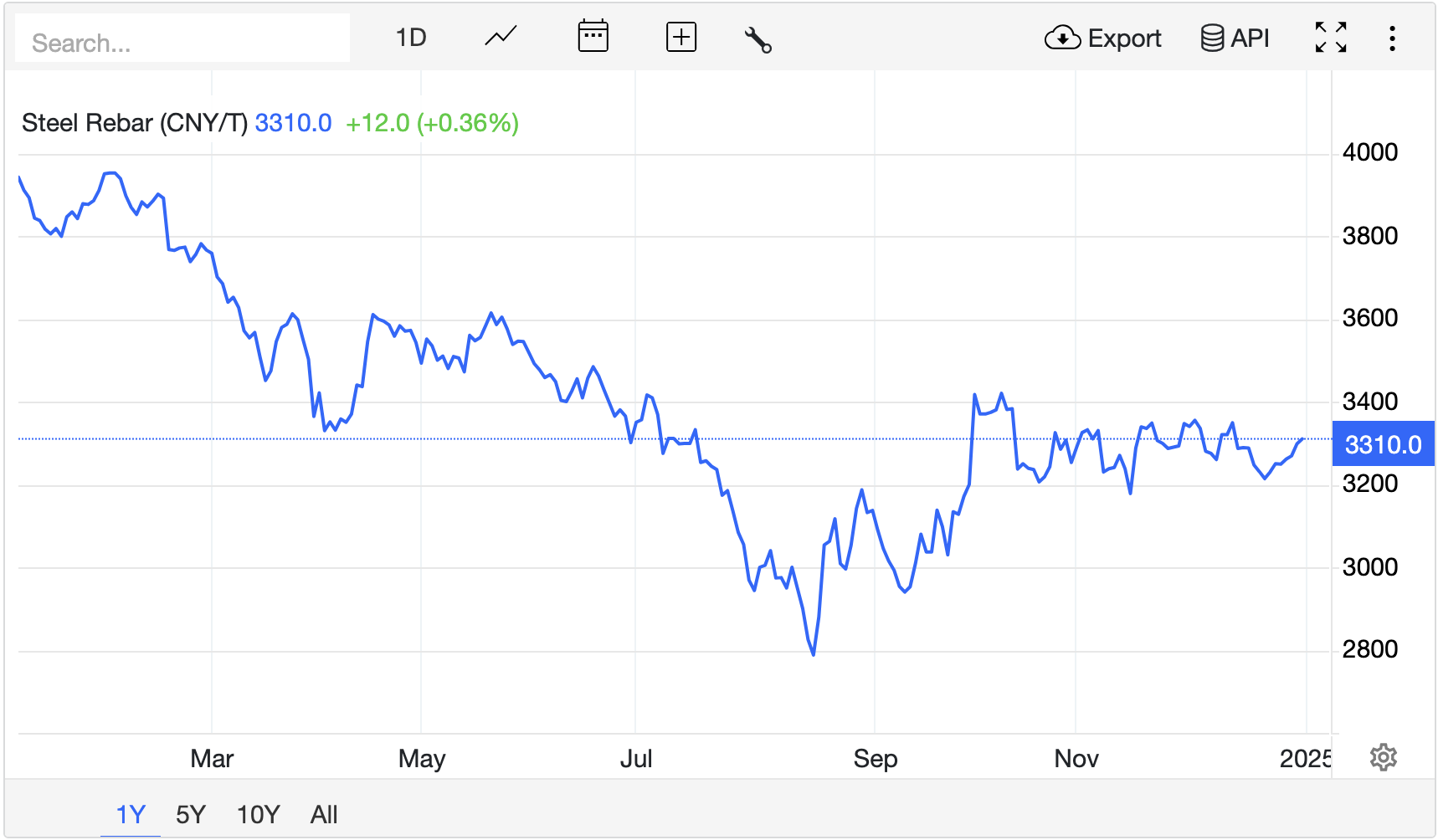Open chart settings gear icon
Viewport: 1438px width, 840px height.
(1383, 757)
